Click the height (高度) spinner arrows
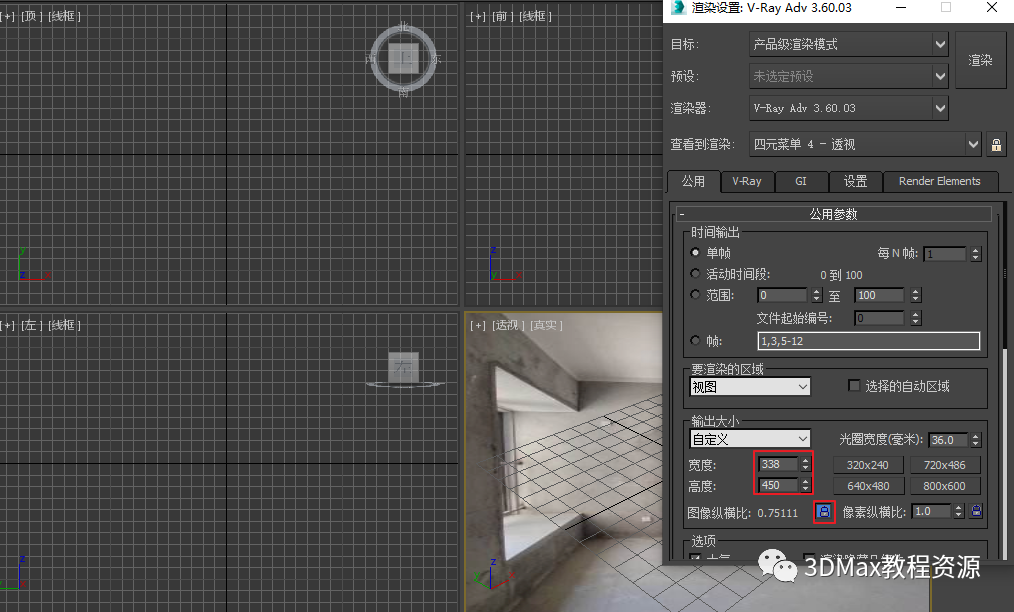This screenshot has width=1014, height=612. click(805, 485)
